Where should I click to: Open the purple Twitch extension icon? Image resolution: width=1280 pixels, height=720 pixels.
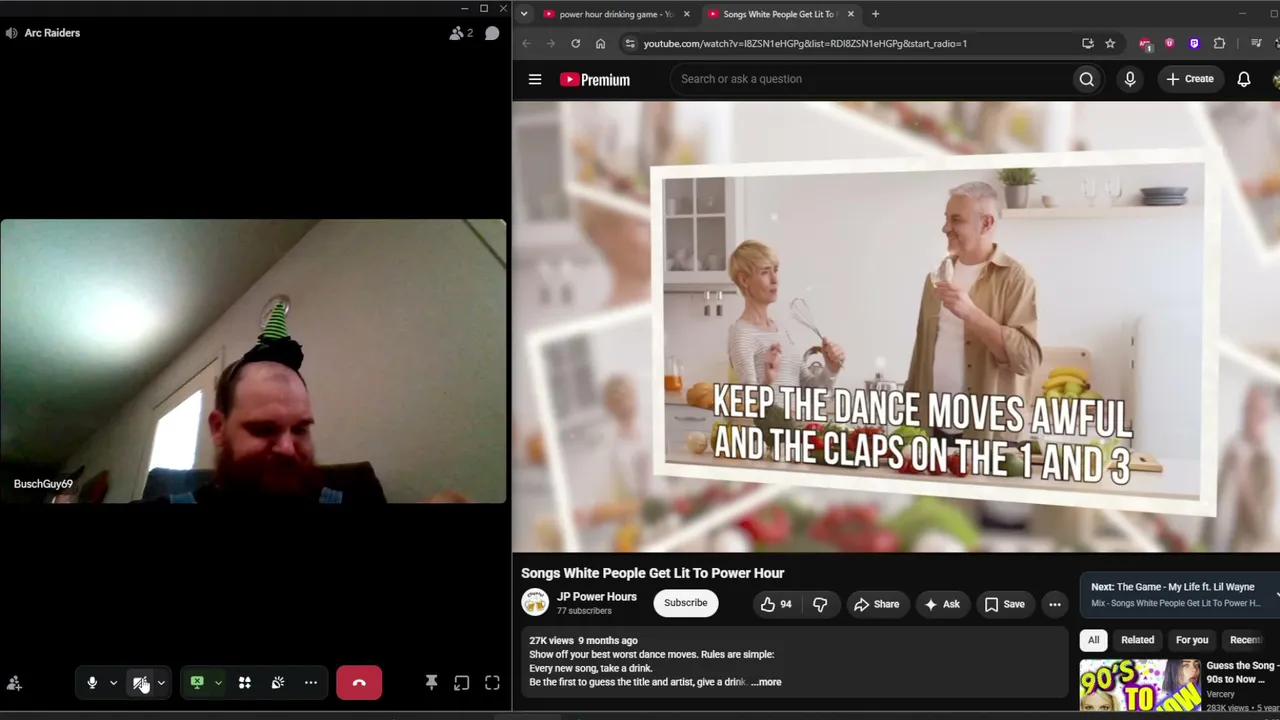click(x=1194, y=44)
